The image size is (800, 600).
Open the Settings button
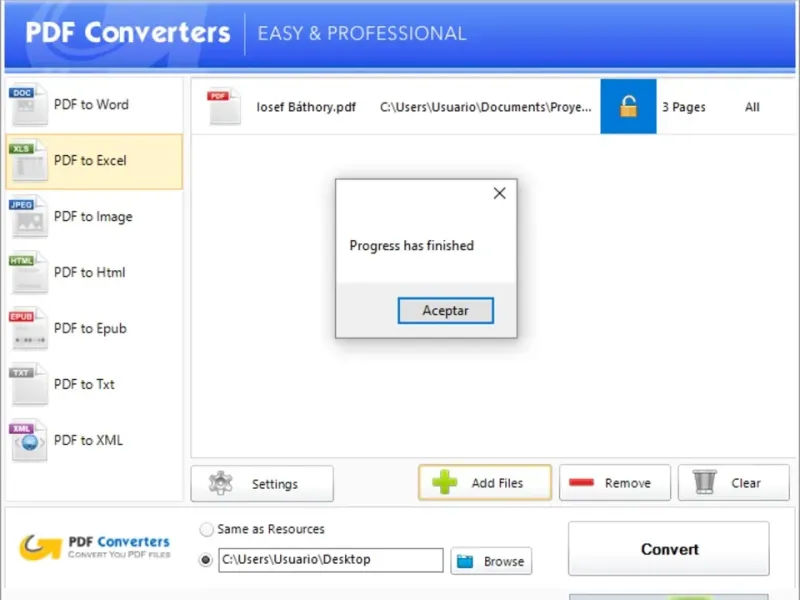click(262, 483)
